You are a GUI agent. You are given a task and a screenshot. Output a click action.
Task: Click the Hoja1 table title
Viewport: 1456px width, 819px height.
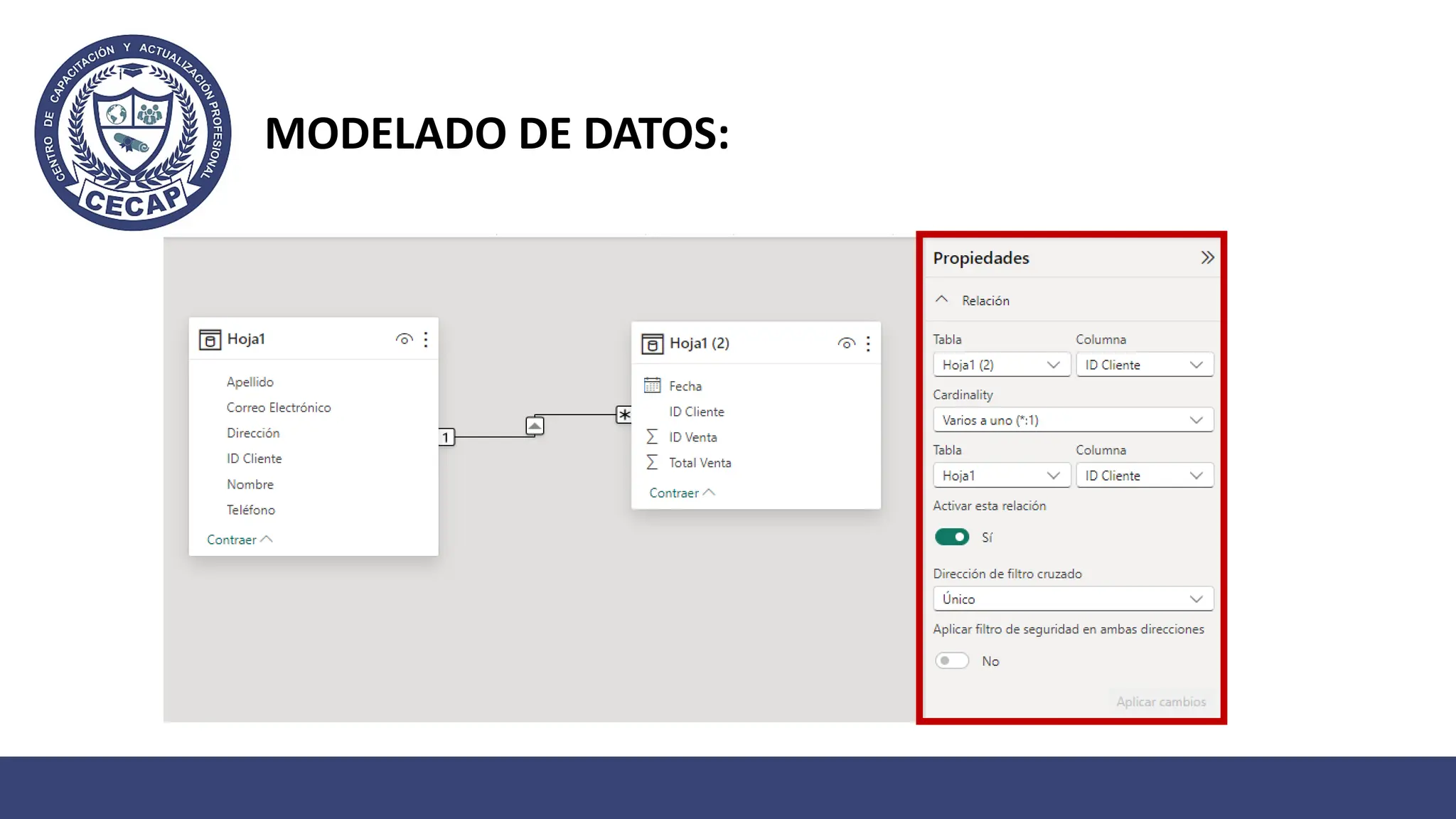[x=246, y=339]
